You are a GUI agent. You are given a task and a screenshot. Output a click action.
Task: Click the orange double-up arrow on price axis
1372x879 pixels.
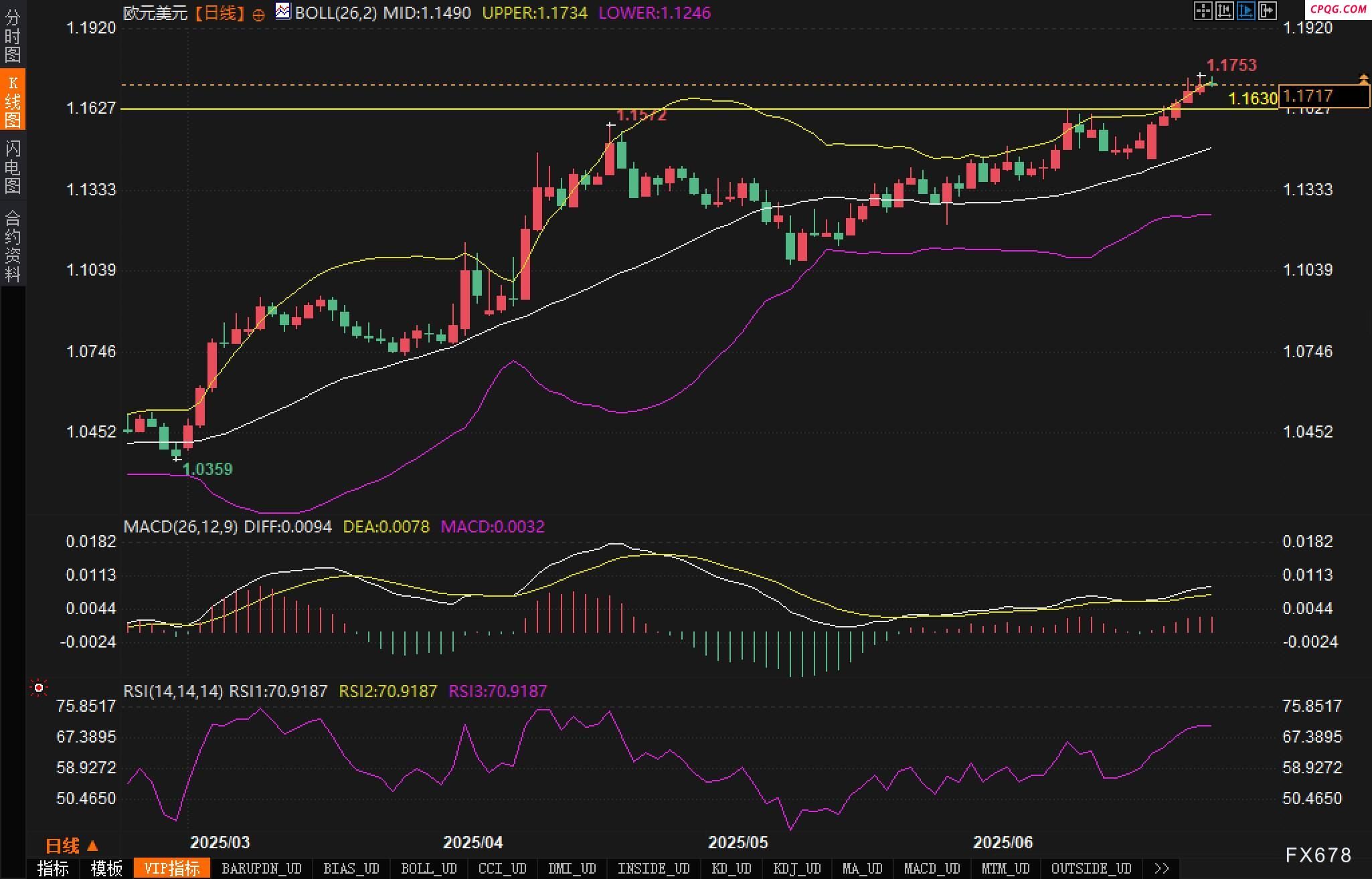tap(1363, 80)
